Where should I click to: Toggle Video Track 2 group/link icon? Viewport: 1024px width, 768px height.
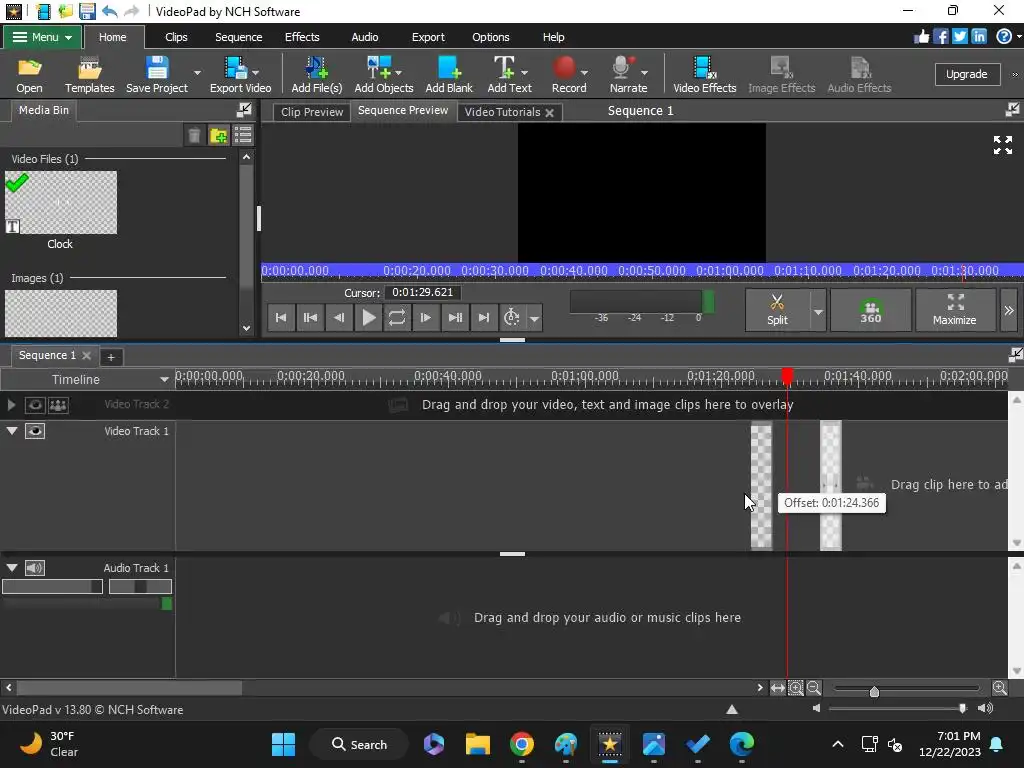click(x=58, y=405)
